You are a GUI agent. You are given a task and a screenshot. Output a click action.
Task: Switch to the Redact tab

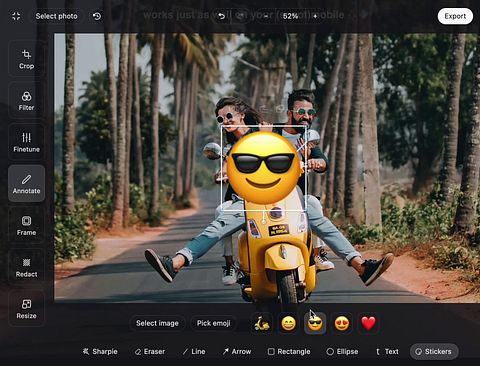pyautogui.click(x=26, y=267)
